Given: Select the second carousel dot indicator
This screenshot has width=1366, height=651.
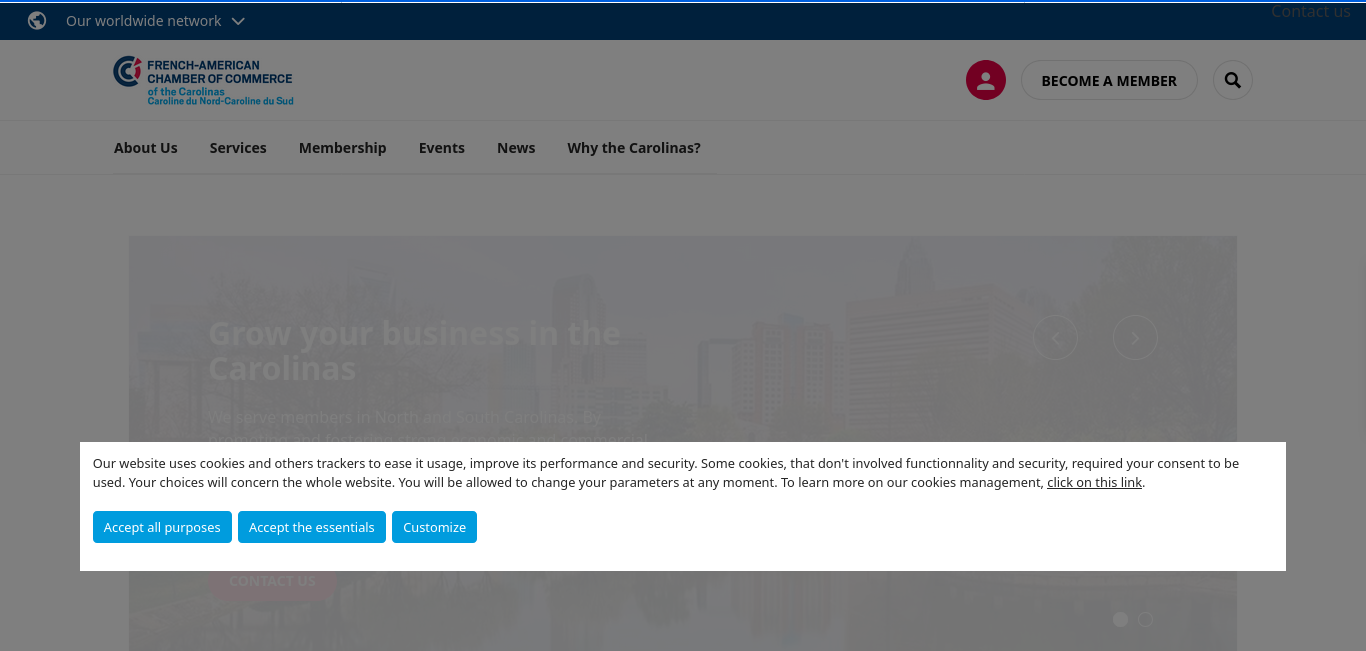Looking at the screenshot, I should click(x=1146, y=620).
